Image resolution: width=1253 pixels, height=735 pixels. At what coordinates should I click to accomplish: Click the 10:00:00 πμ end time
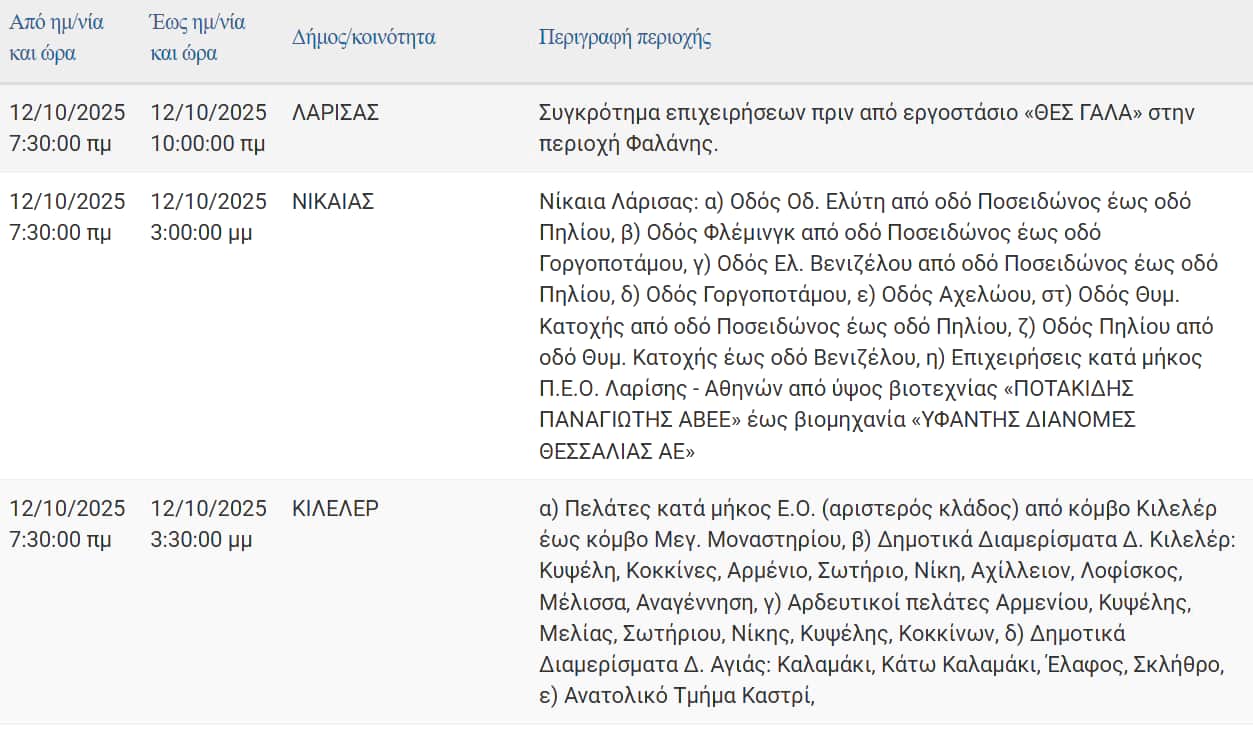click(208, 144)
